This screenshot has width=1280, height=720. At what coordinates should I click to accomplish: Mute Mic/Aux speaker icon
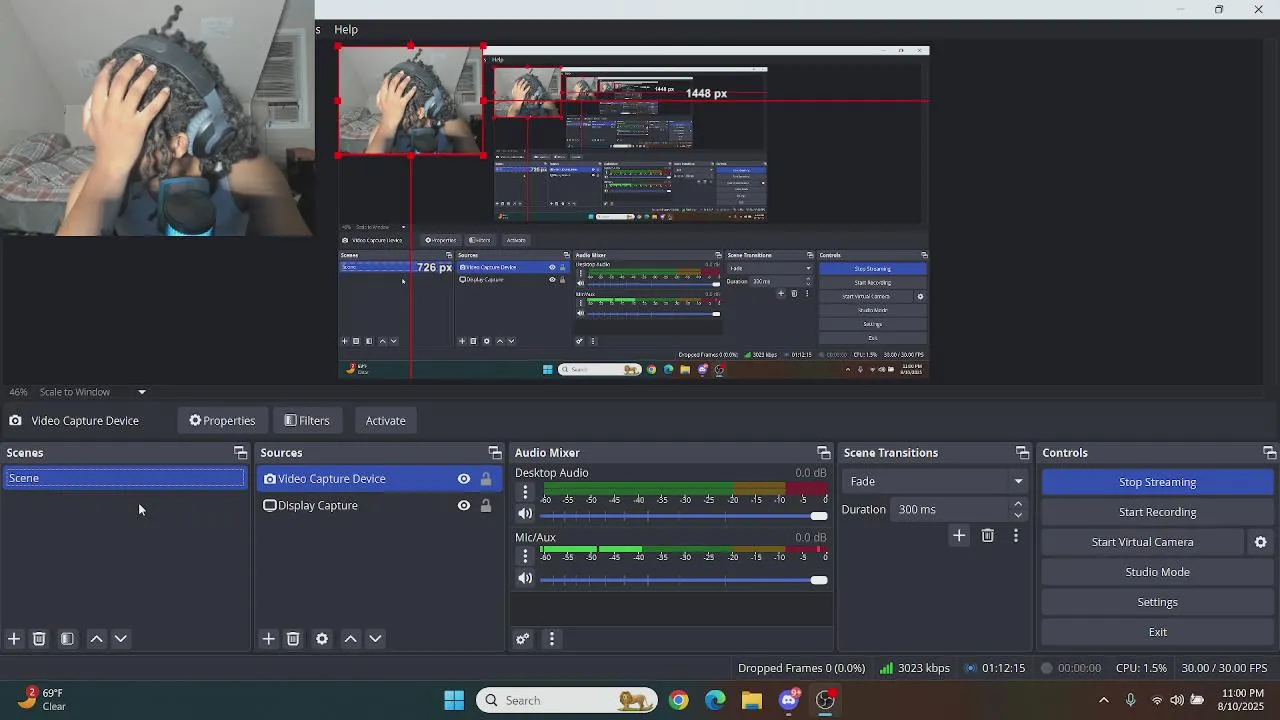click(525, 578)
